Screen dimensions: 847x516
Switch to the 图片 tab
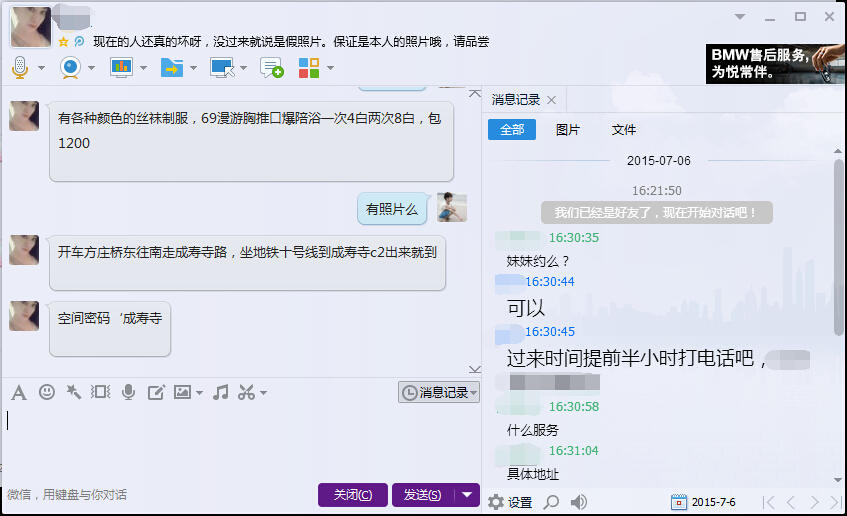[568, 130]
